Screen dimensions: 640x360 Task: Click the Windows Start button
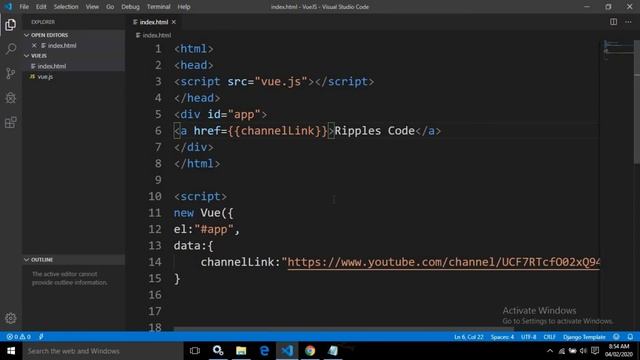(x=11, y=351)
